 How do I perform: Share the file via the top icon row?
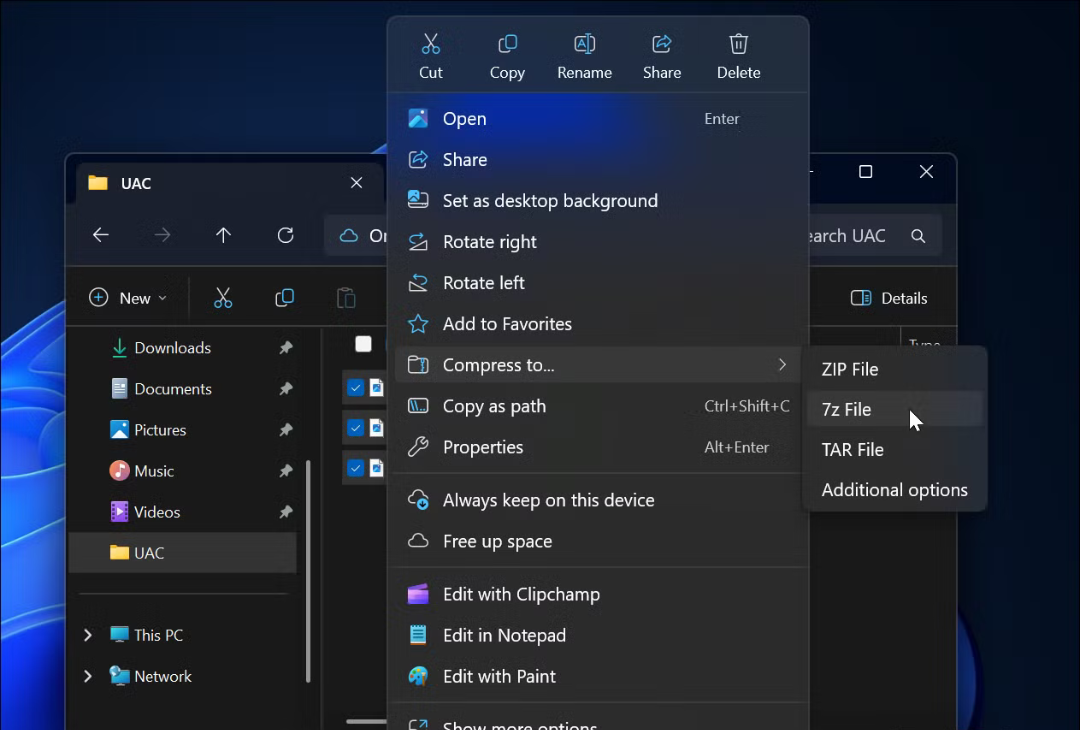click(662, 54)
